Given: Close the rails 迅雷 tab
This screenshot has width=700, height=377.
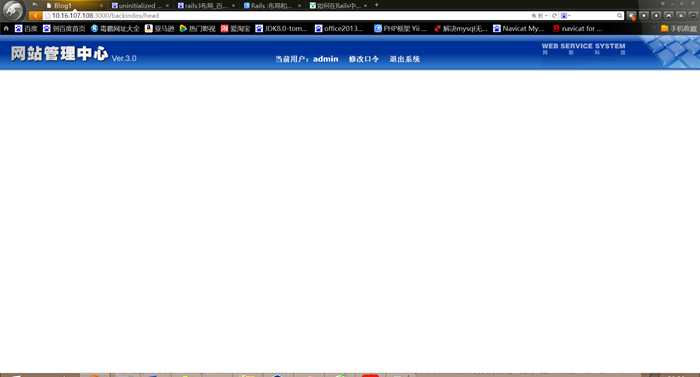Looking at the screenshot, I should 233,6.
